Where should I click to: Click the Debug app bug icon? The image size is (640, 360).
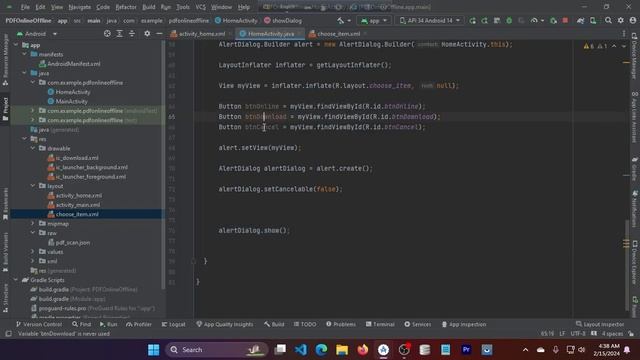tap(509, 20)
